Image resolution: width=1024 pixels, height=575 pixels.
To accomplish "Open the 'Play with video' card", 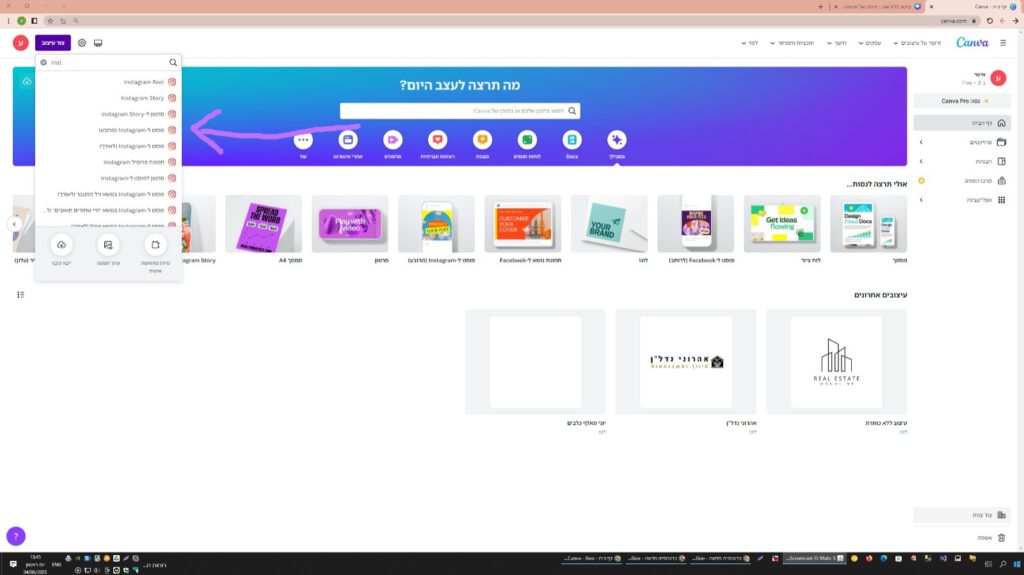I will tap(350, 223).
